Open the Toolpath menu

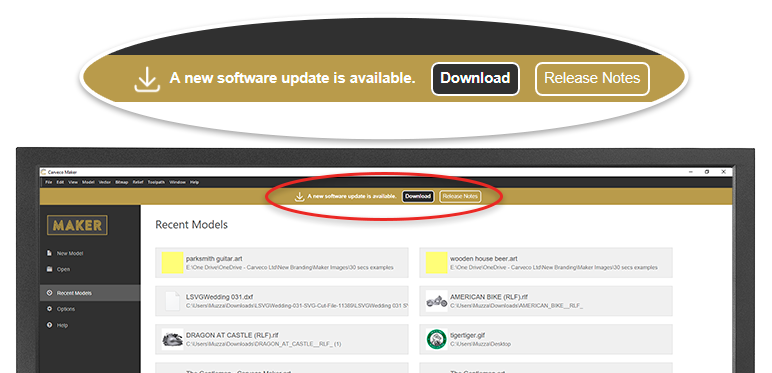point(156,183)
